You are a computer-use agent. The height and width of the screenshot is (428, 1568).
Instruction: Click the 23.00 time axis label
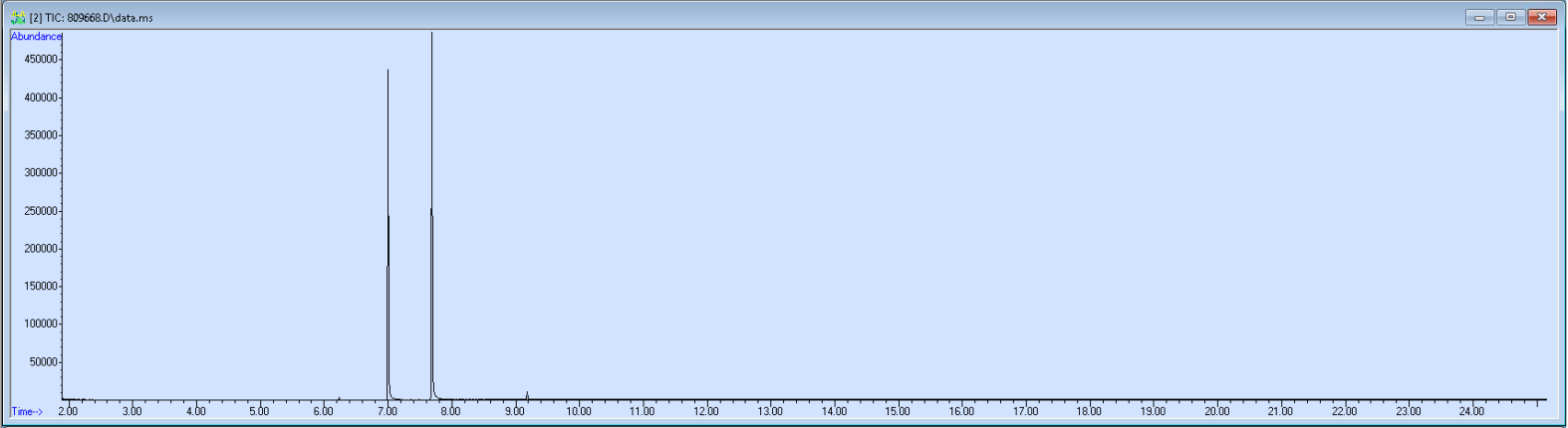pos(1408,411)
